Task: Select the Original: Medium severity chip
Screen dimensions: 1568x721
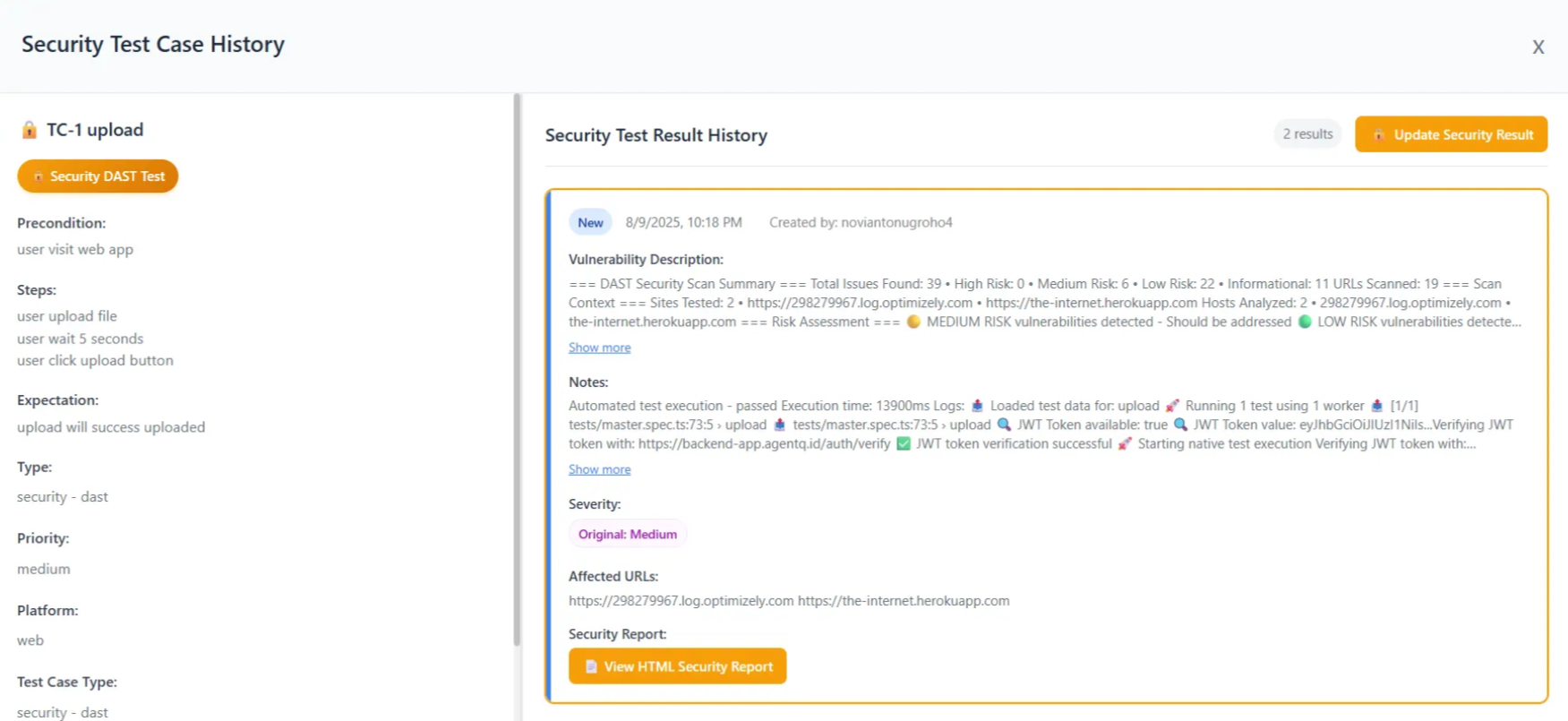Action: 628,534
